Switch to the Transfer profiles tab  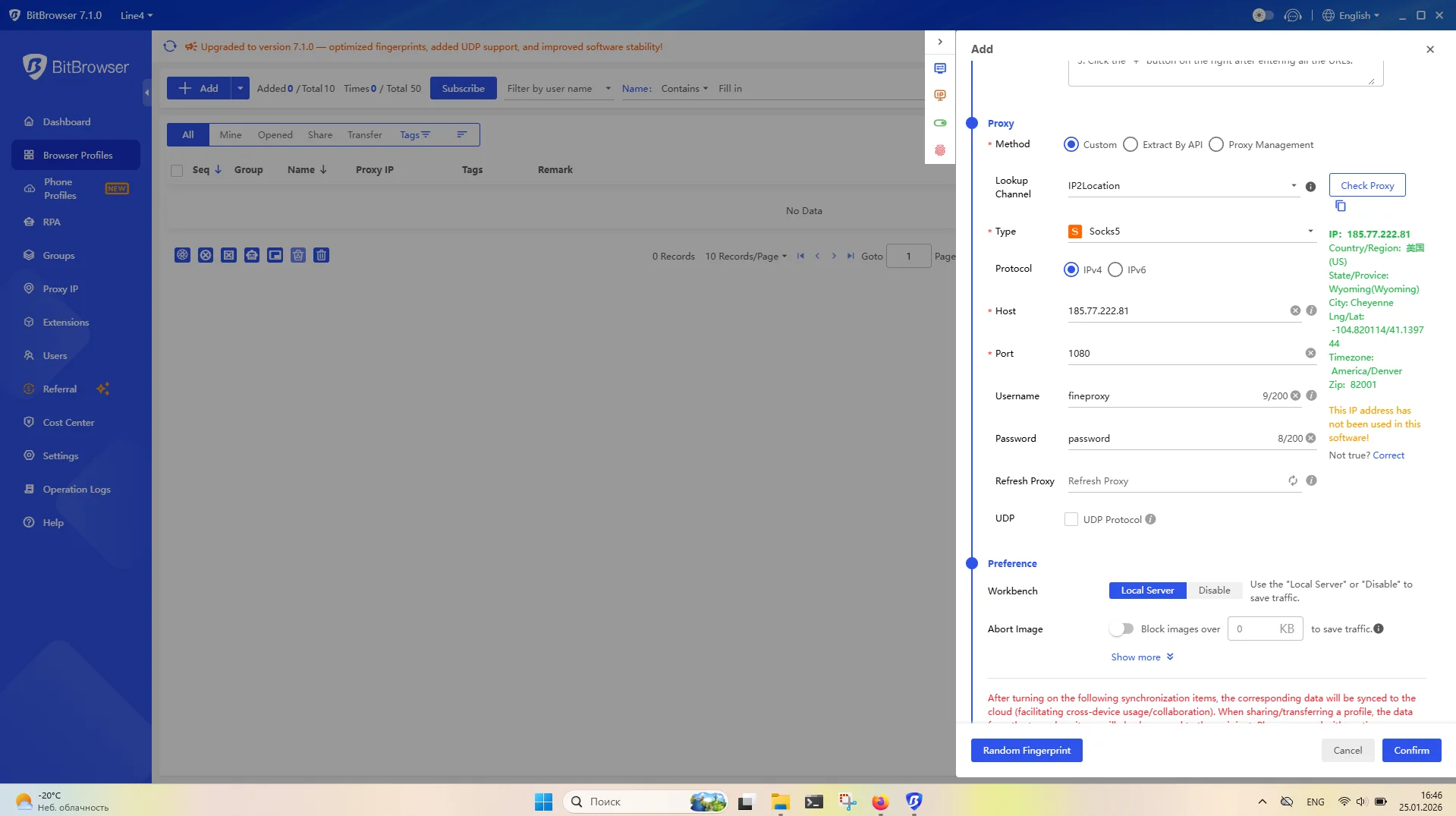pyautogui.click(x=365, y=134)
